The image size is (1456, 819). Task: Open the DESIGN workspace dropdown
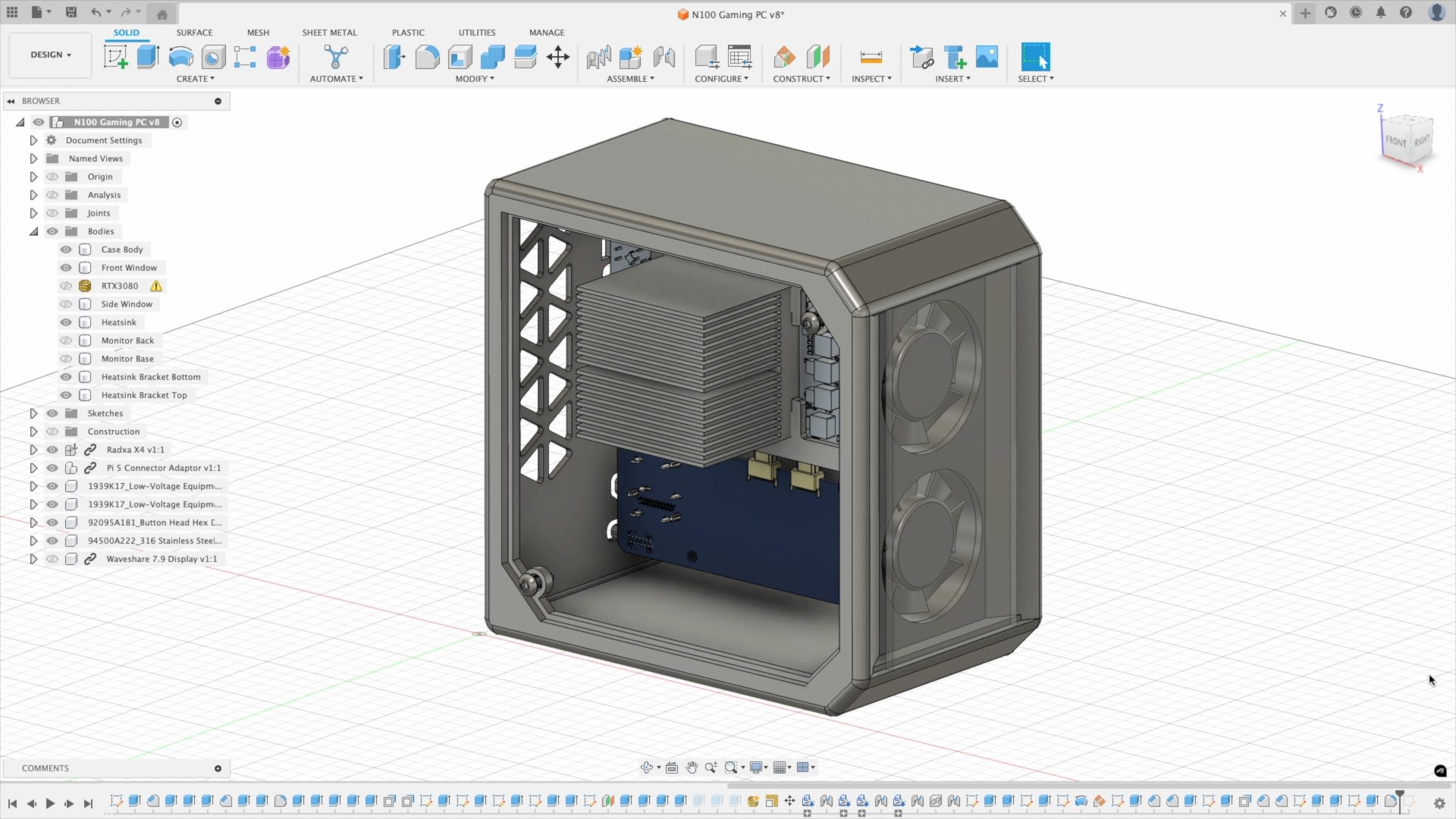[x=51, y=55]
